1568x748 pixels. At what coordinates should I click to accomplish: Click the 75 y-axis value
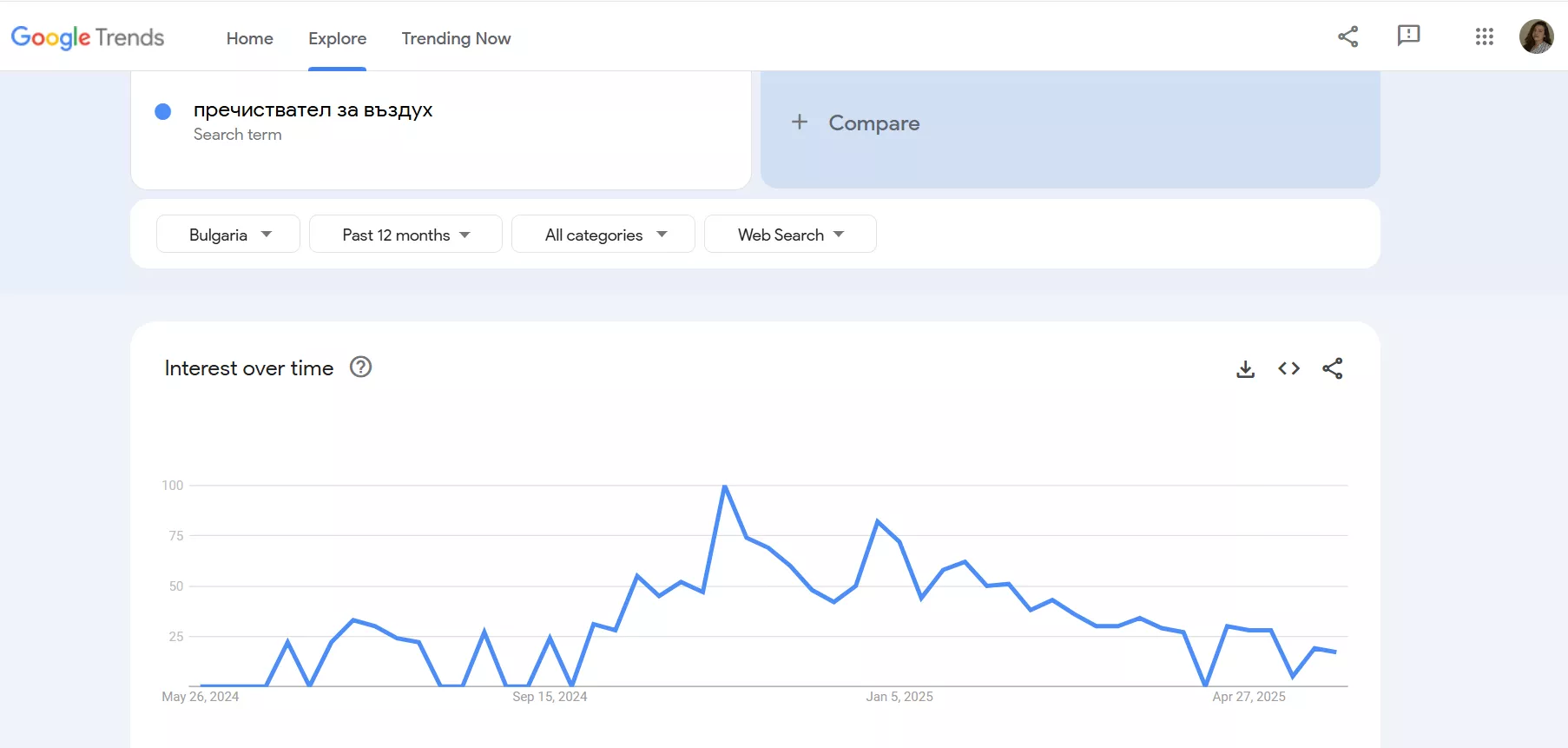point(176,536)
